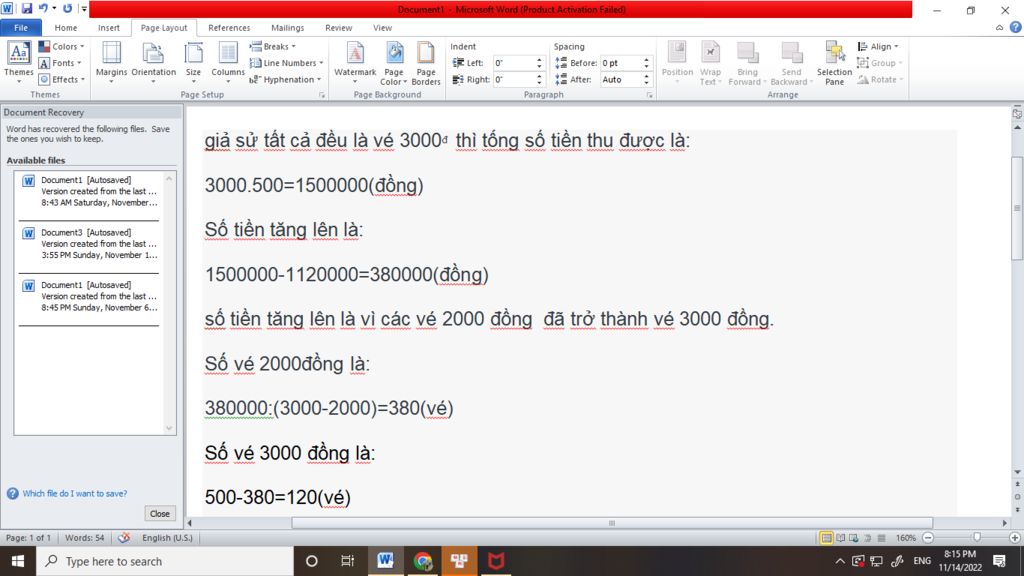The width and height of the screenshot is (1024, 576).
Task: Open the Position options
Action: click(677, 62)
